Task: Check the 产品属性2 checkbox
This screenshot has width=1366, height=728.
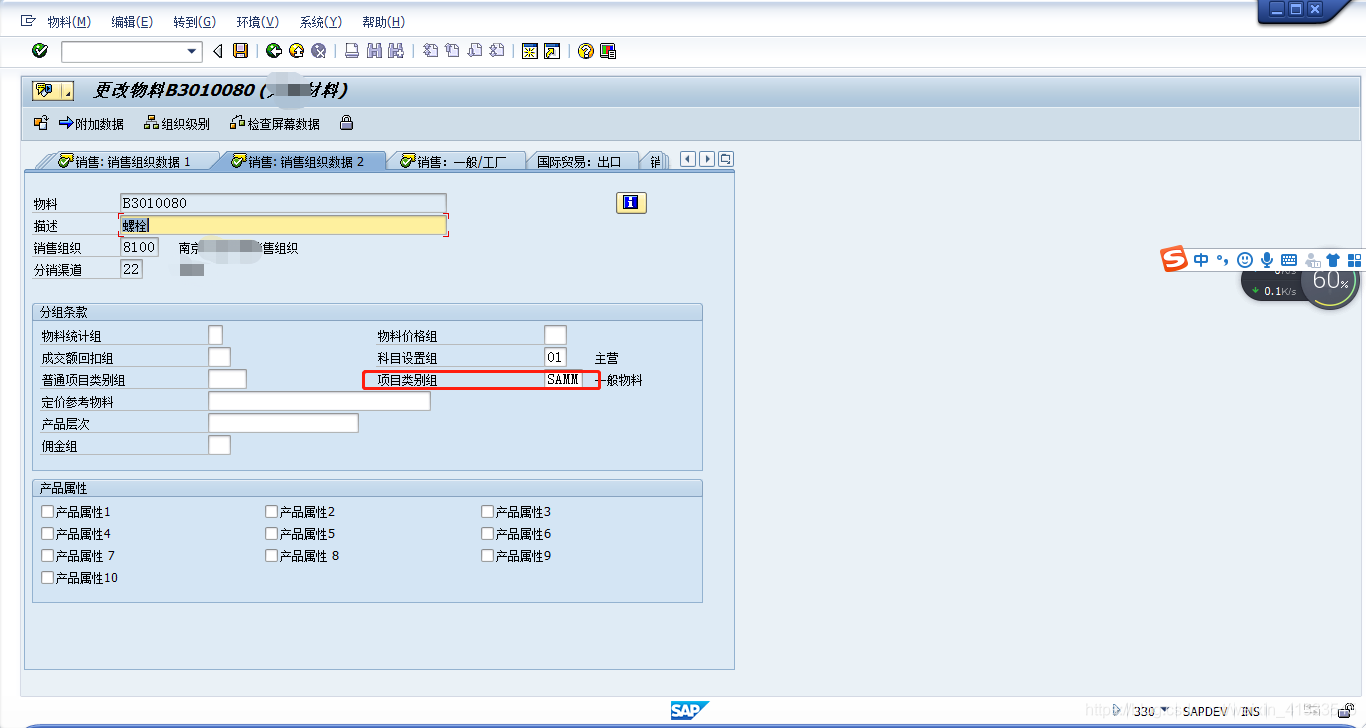Action: tap(272, 511)
